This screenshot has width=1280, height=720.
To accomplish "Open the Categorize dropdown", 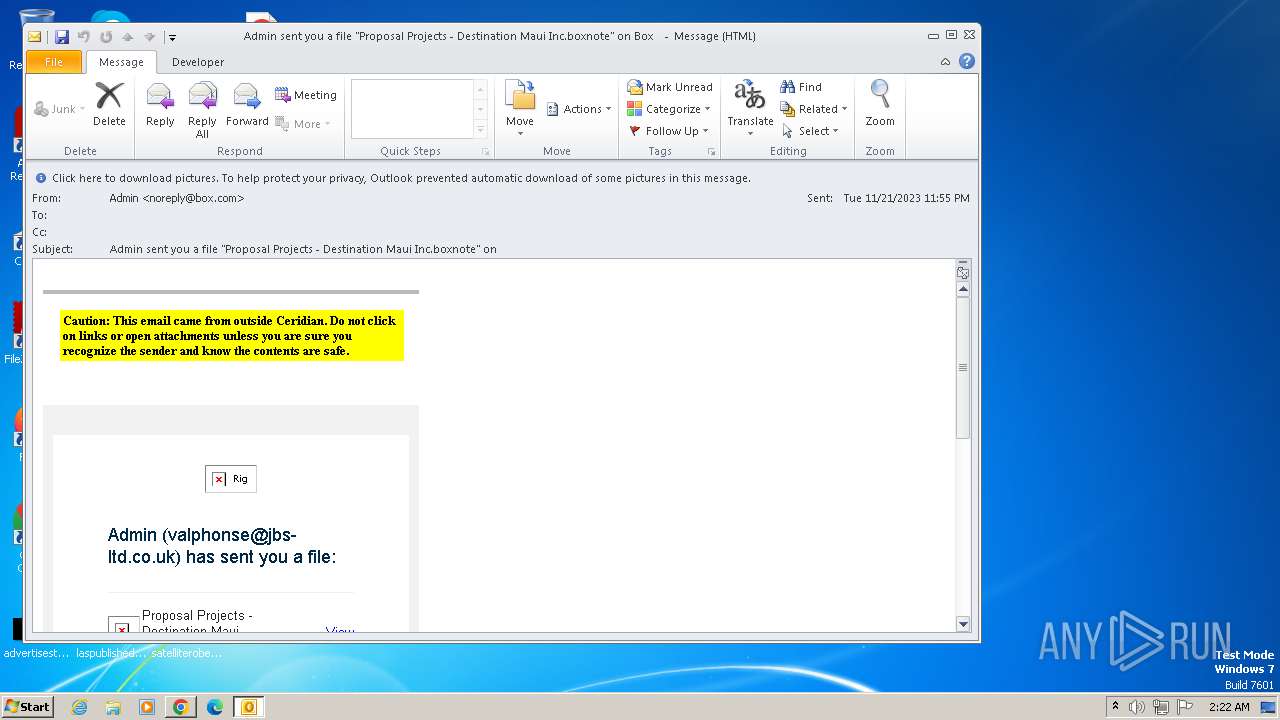I will pyautogui.click(x=669, y=109).
